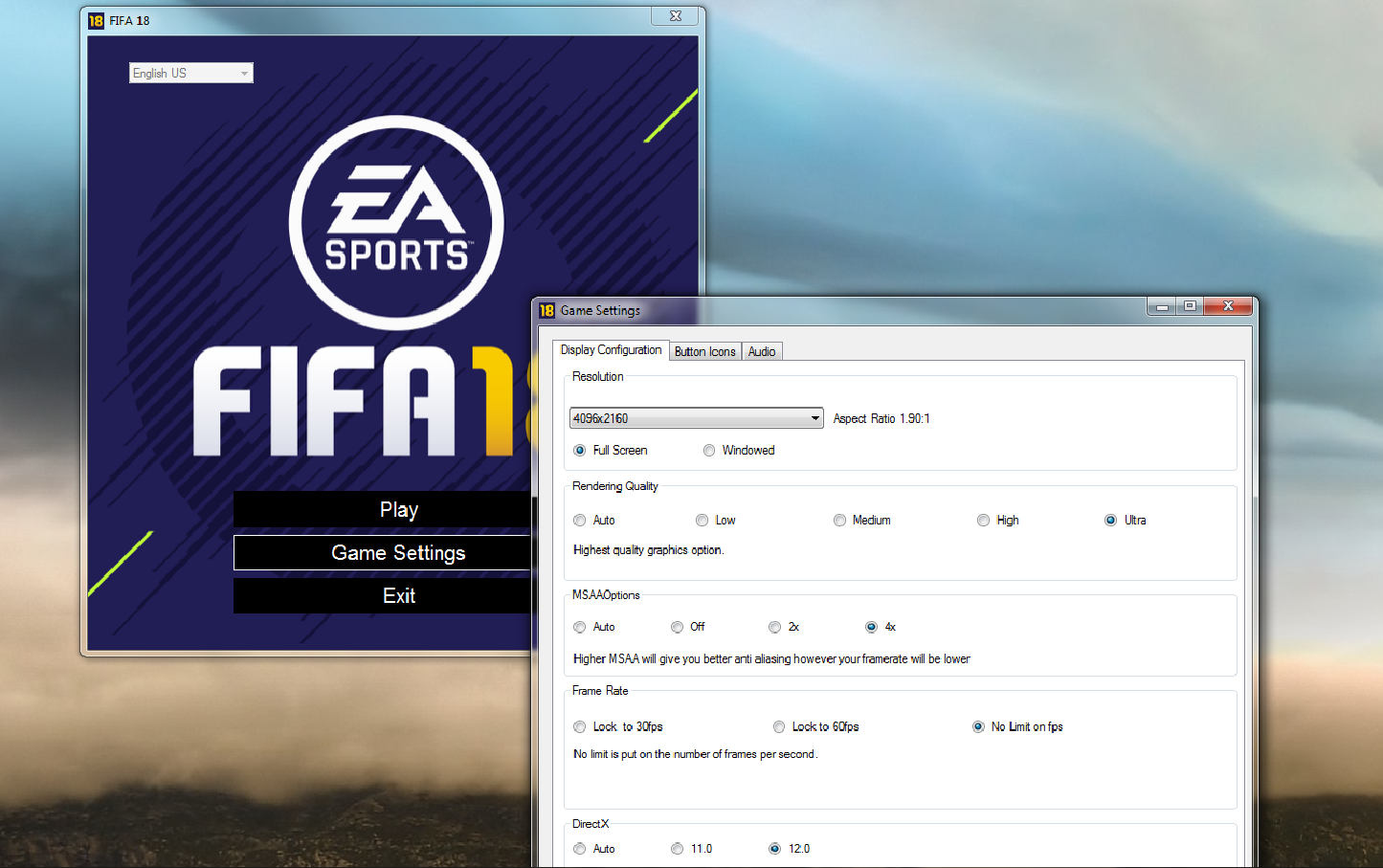Switch to the Display Configuration tab

(x=611, y=350)
